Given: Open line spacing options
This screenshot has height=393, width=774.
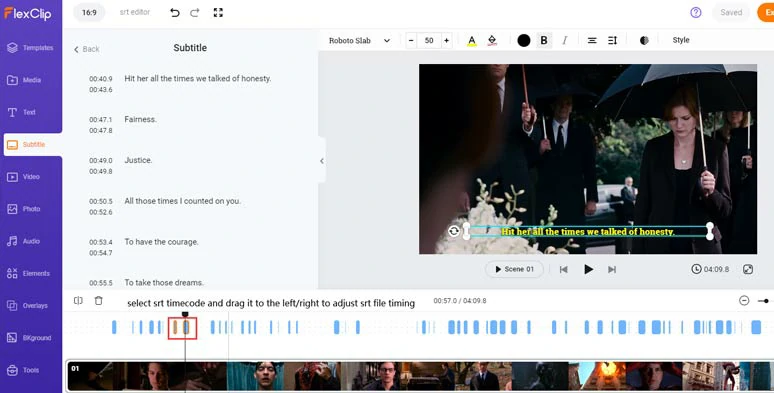Looking at the screenshot, I should tap(613, 40).
